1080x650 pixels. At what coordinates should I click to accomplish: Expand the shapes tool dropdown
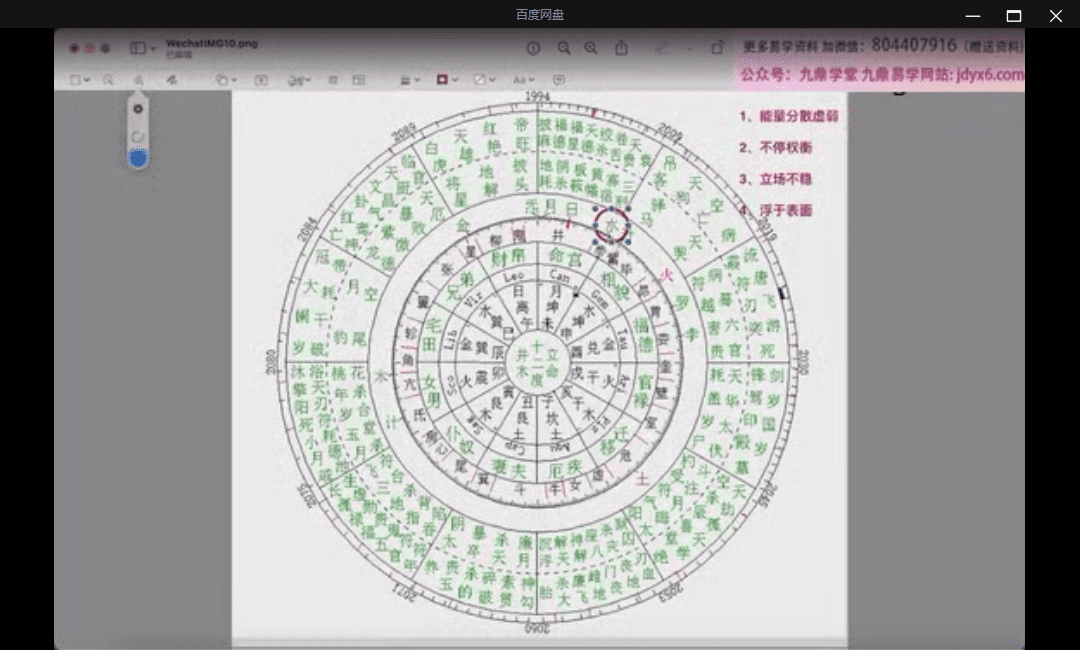click(x=226, y=80)
